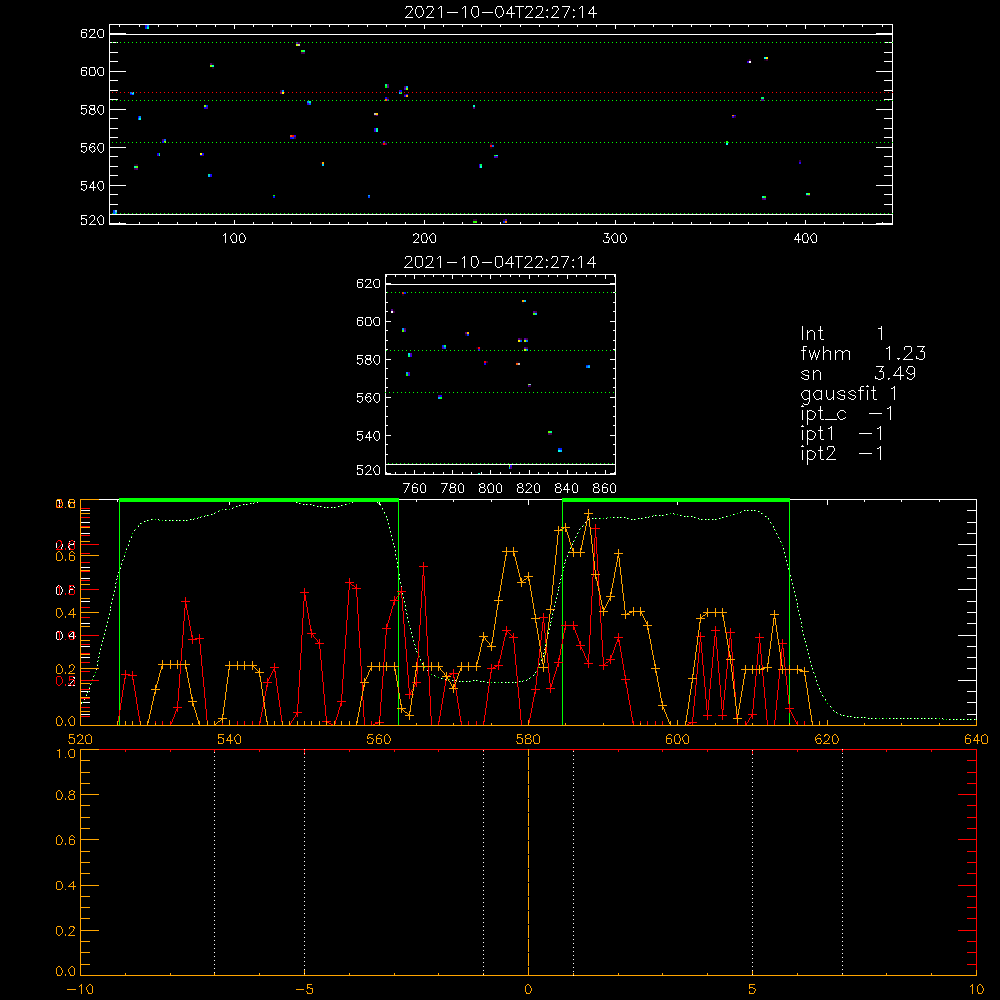Click x-axis label 300 on top plot

(x=615, y=239)
